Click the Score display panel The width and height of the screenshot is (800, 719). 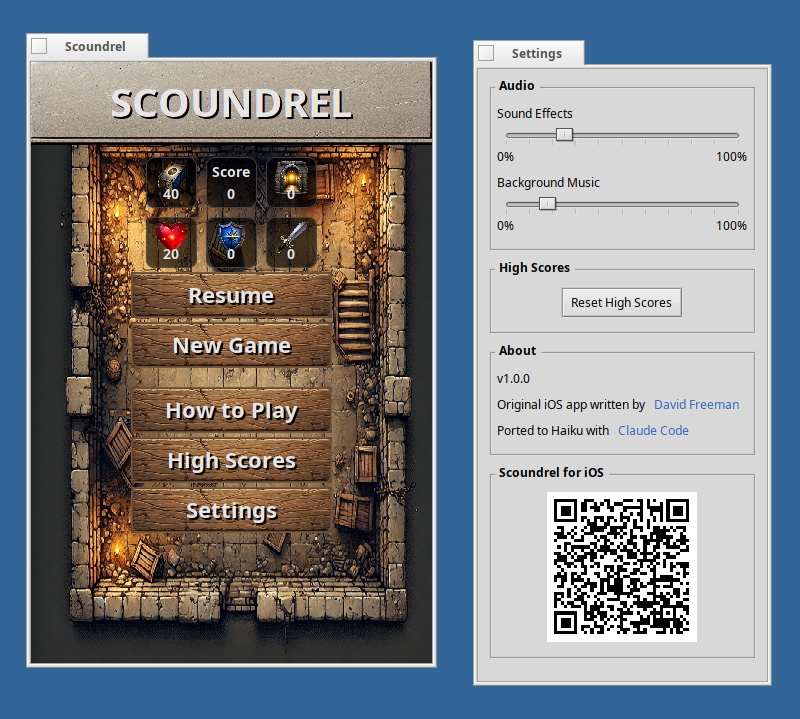230,182
